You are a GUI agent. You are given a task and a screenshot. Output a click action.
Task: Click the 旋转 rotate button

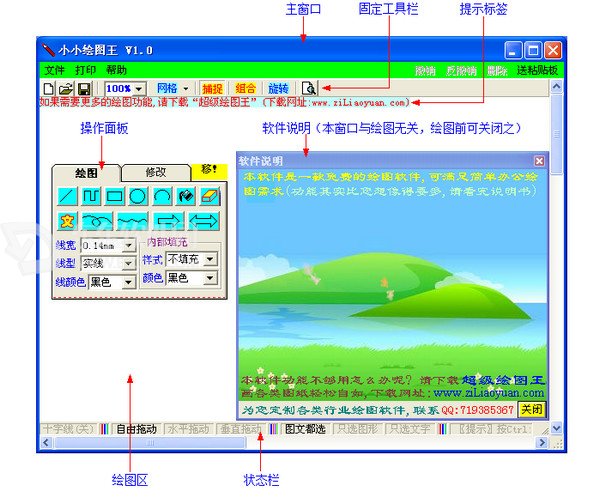click(278, 88)
